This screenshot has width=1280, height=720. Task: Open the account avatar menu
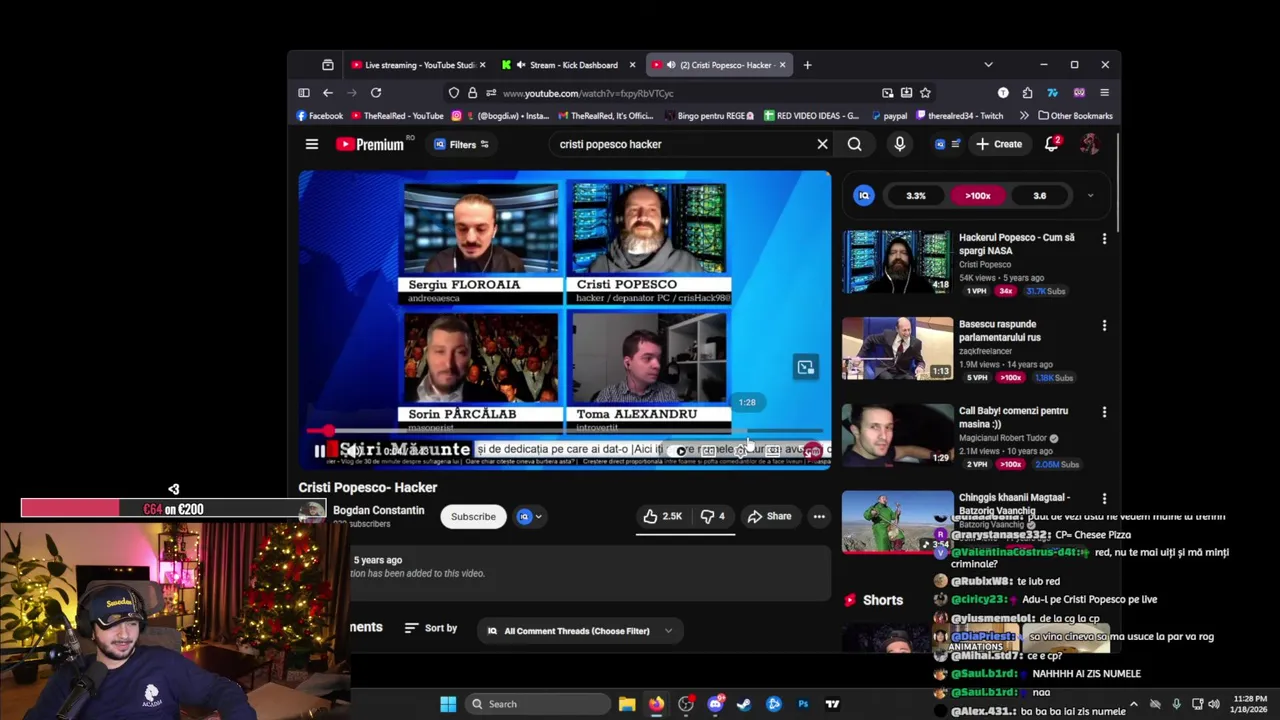[x=1089, y=144]
